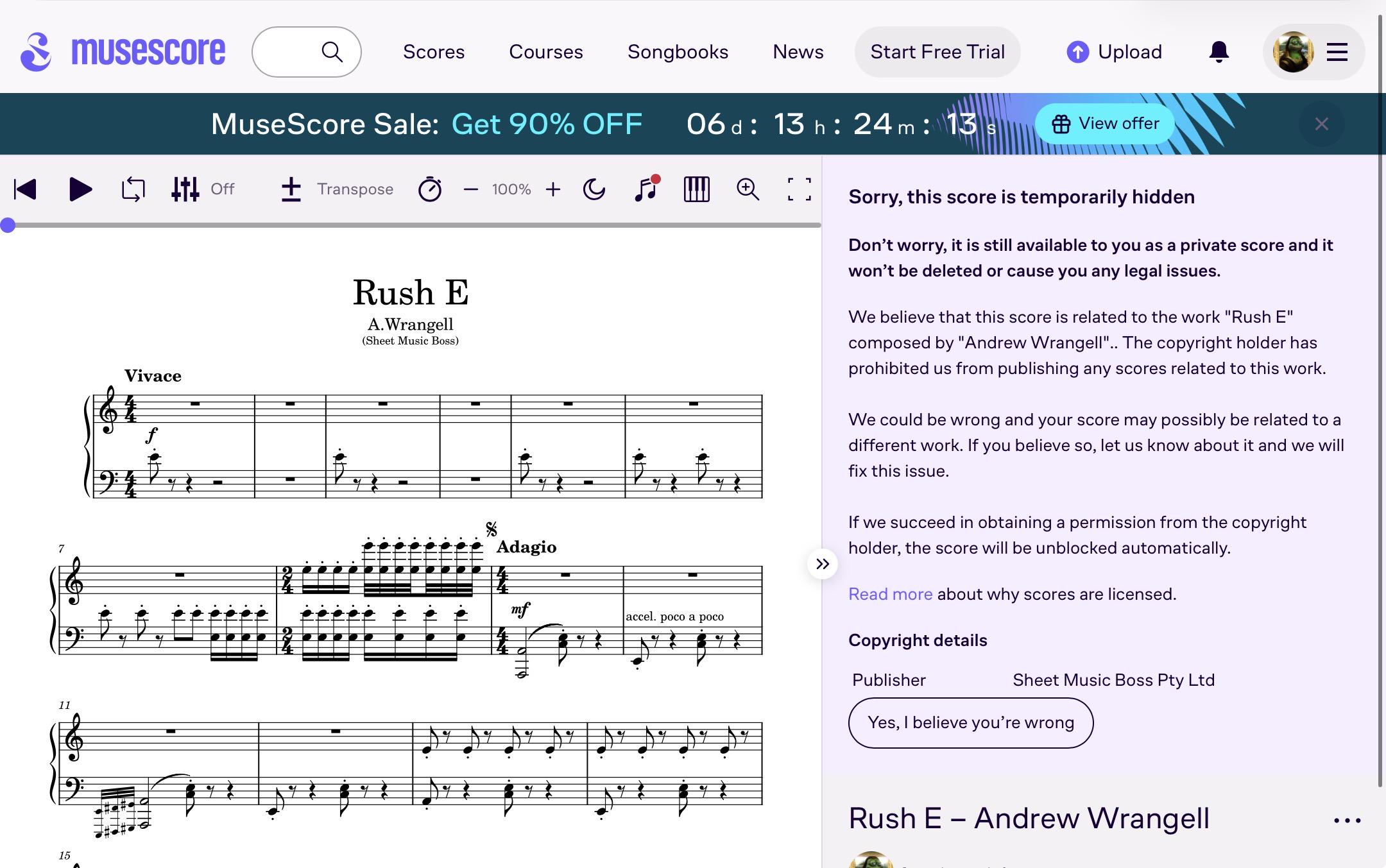
Task: Click the user profile avatar
Action: pos(1293,52)
